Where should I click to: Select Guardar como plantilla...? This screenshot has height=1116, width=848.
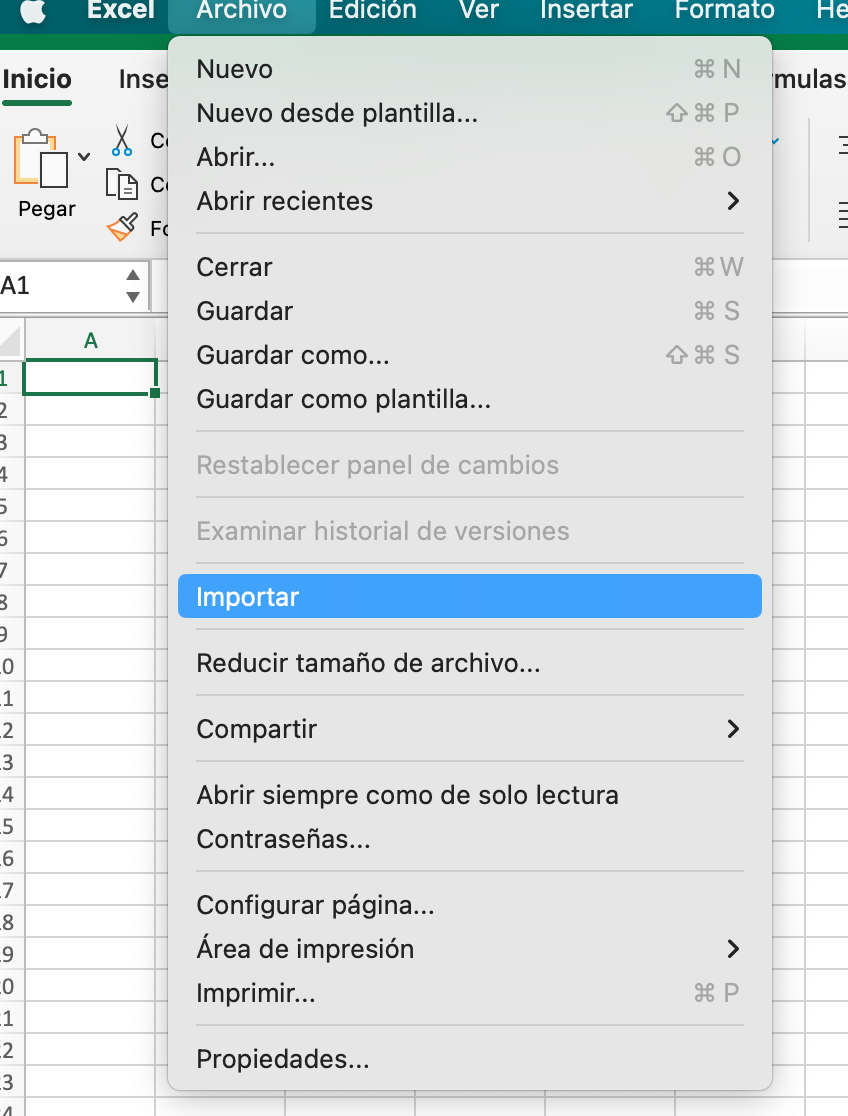[x=470, y=399]
